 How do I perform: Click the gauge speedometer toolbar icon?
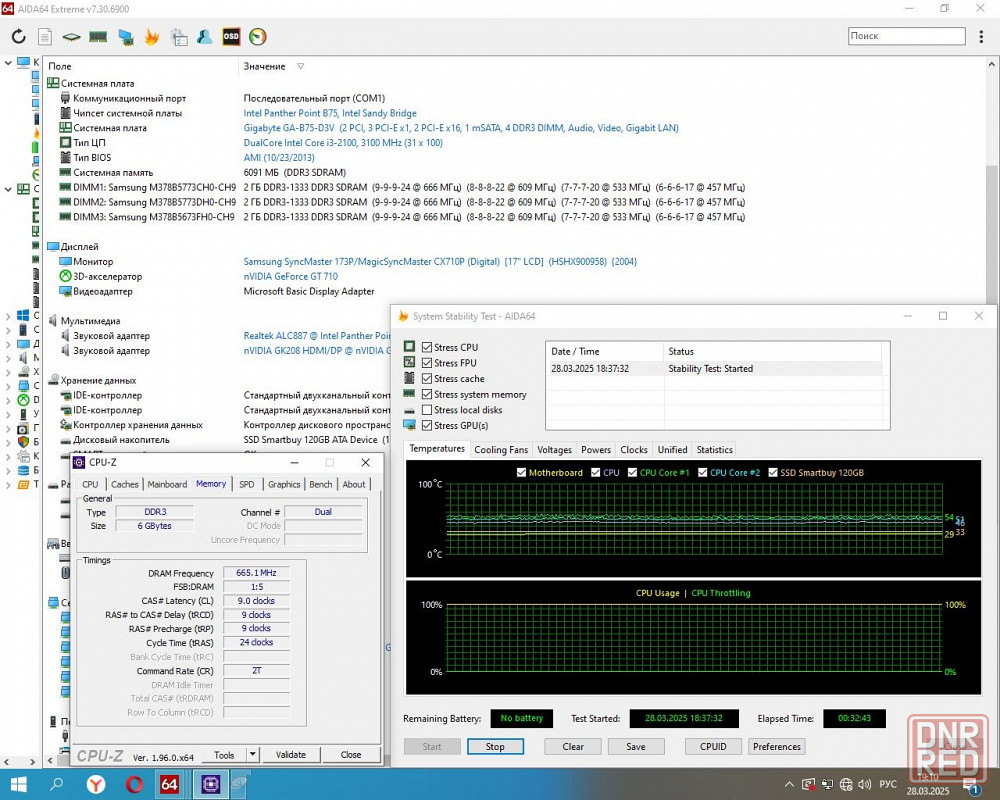click(x=258, y=36)
